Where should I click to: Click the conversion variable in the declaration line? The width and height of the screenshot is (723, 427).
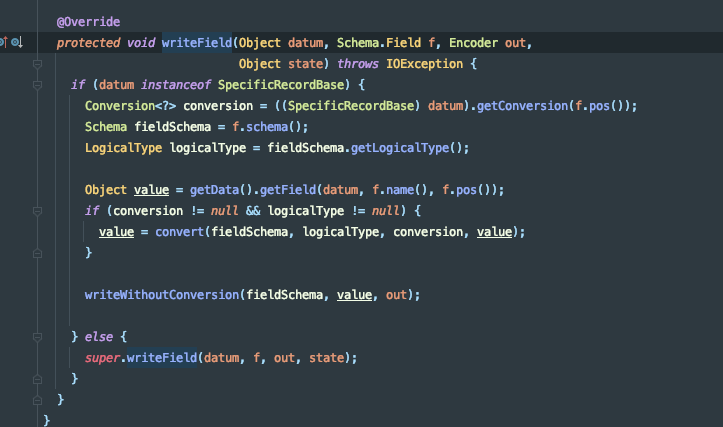click(x=218, y=106)
